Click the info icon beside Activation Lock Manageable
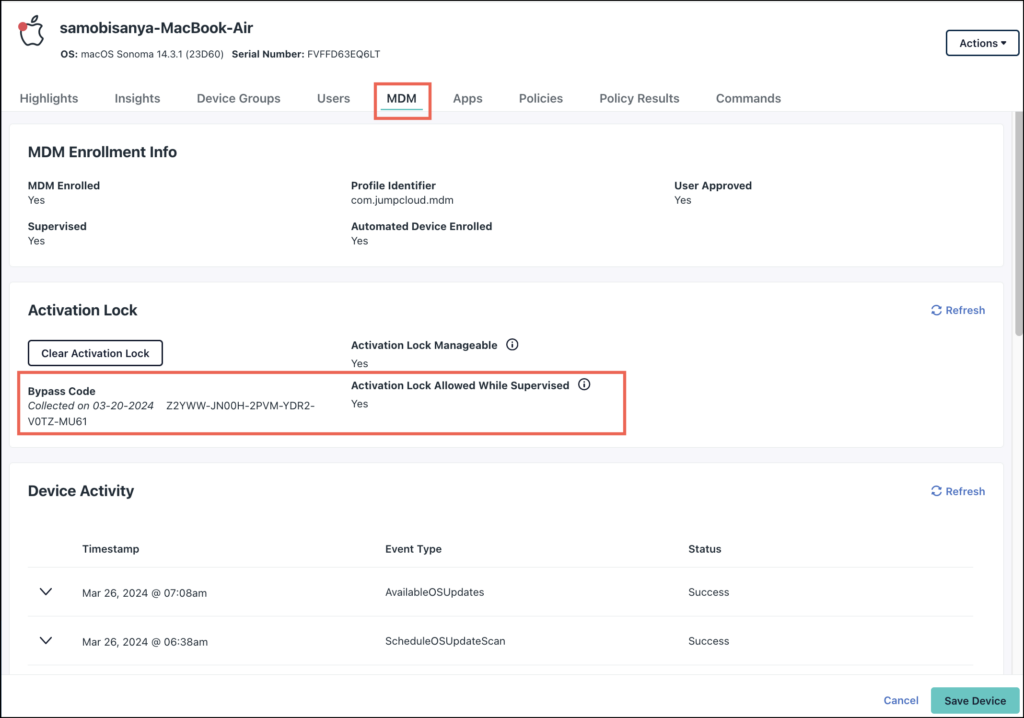 (512, 344)
